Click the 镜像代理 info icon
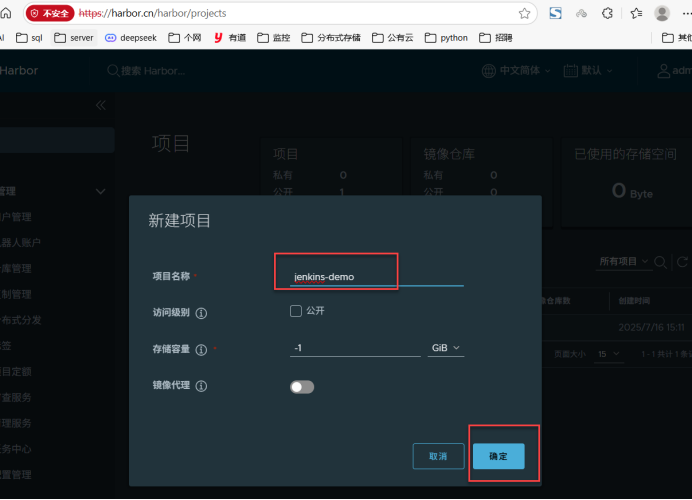Screen dimensions: 692x500 tap(201, 386)
